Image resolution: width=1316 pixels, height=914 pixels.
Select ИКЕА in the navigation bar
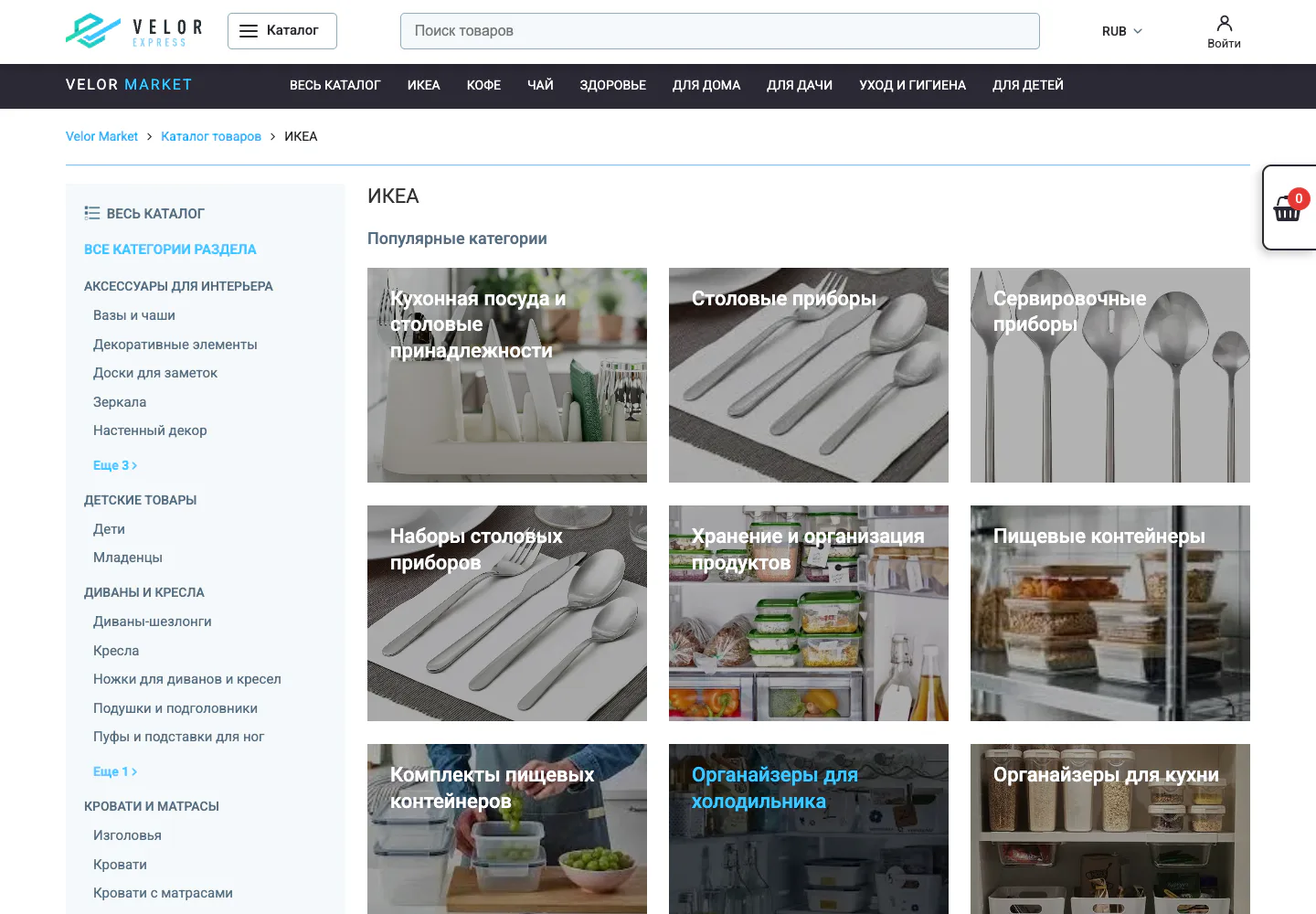[x=423, y=85]
